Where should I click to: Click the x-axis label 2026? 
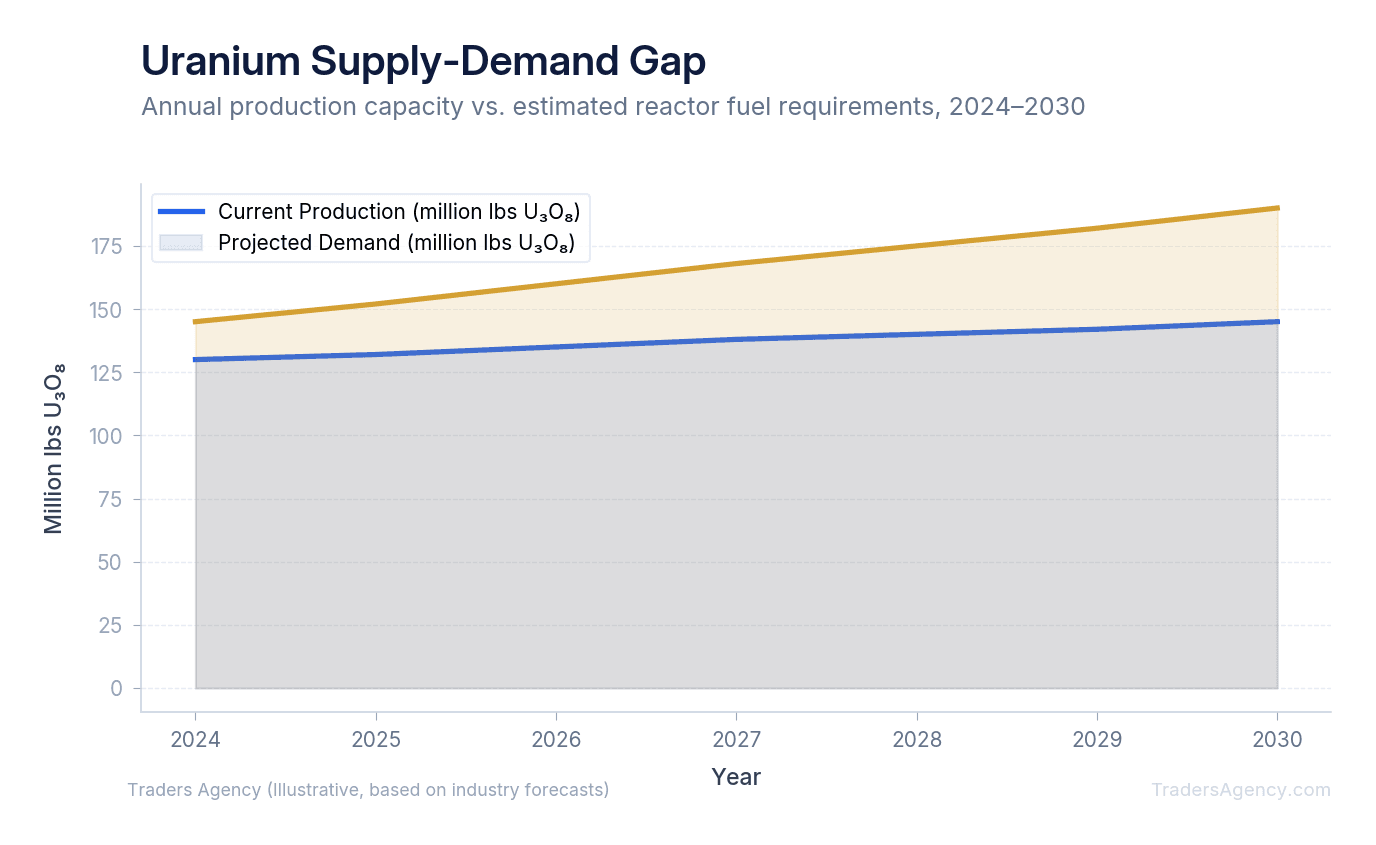click(x=556, y=740)
